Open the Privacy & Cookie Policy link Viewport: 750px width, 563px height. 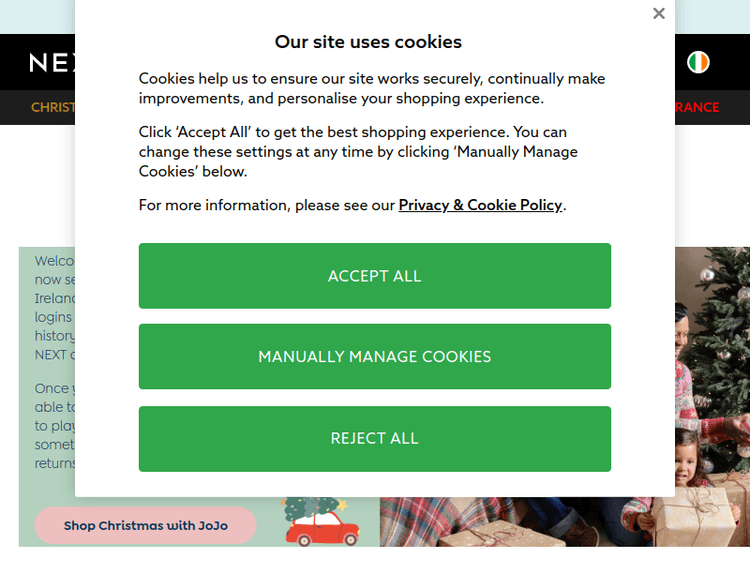[480, 205]
